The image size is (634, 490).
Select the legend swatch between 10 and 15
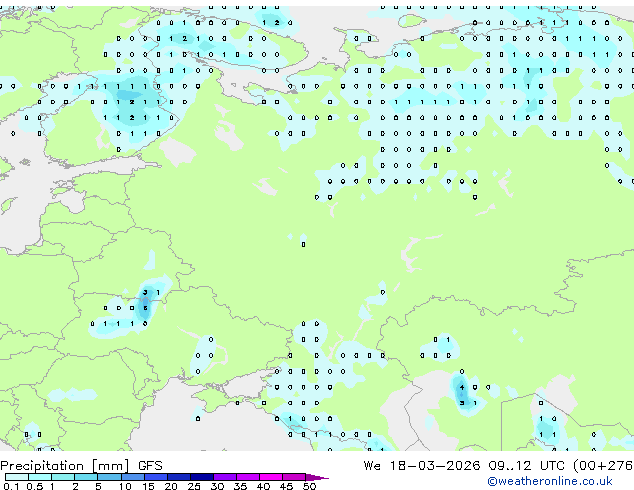click(x=132, y=477)
